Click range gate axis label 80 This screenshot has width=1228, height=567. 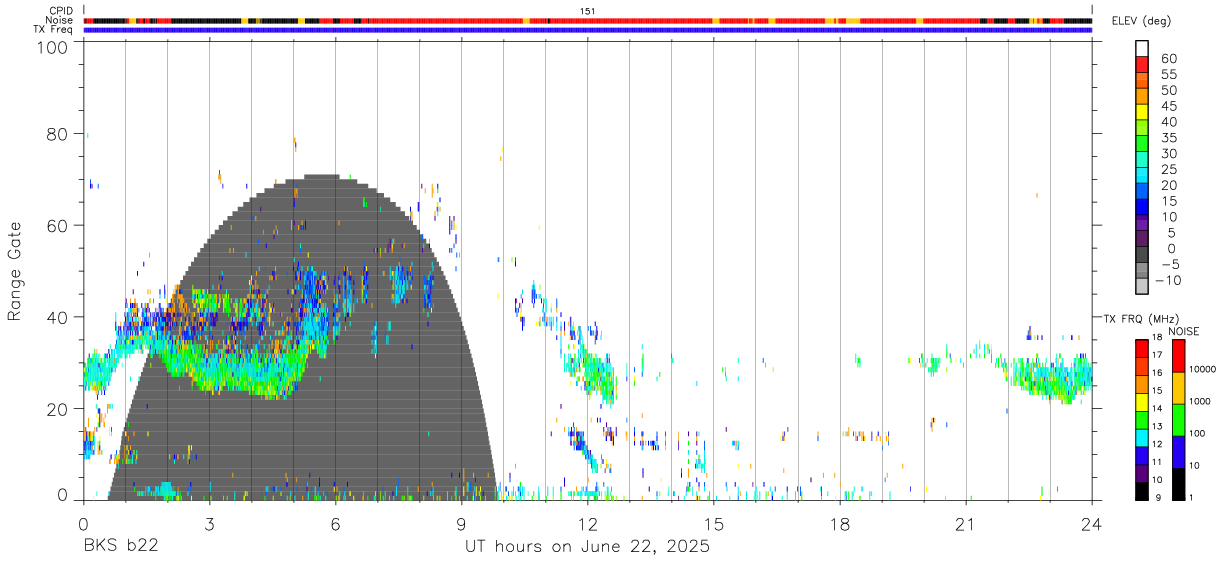[x=58, y=133]
